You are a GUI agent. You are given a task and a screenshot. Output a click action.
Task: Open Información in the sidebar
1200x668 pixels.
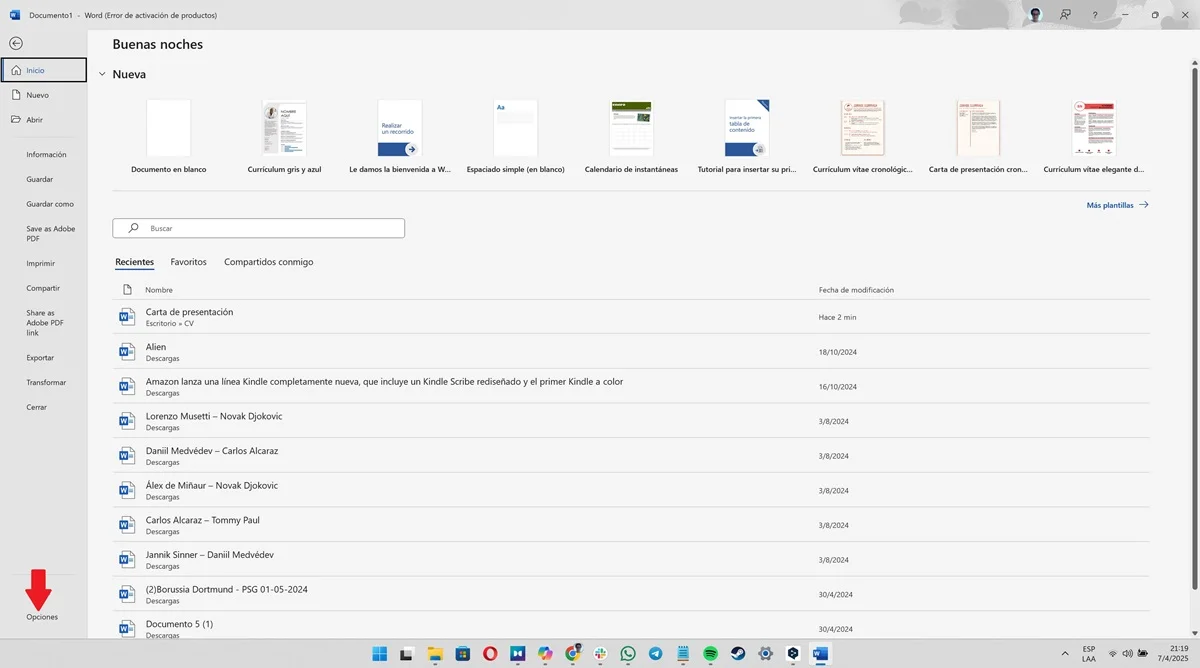click(46, 155)
